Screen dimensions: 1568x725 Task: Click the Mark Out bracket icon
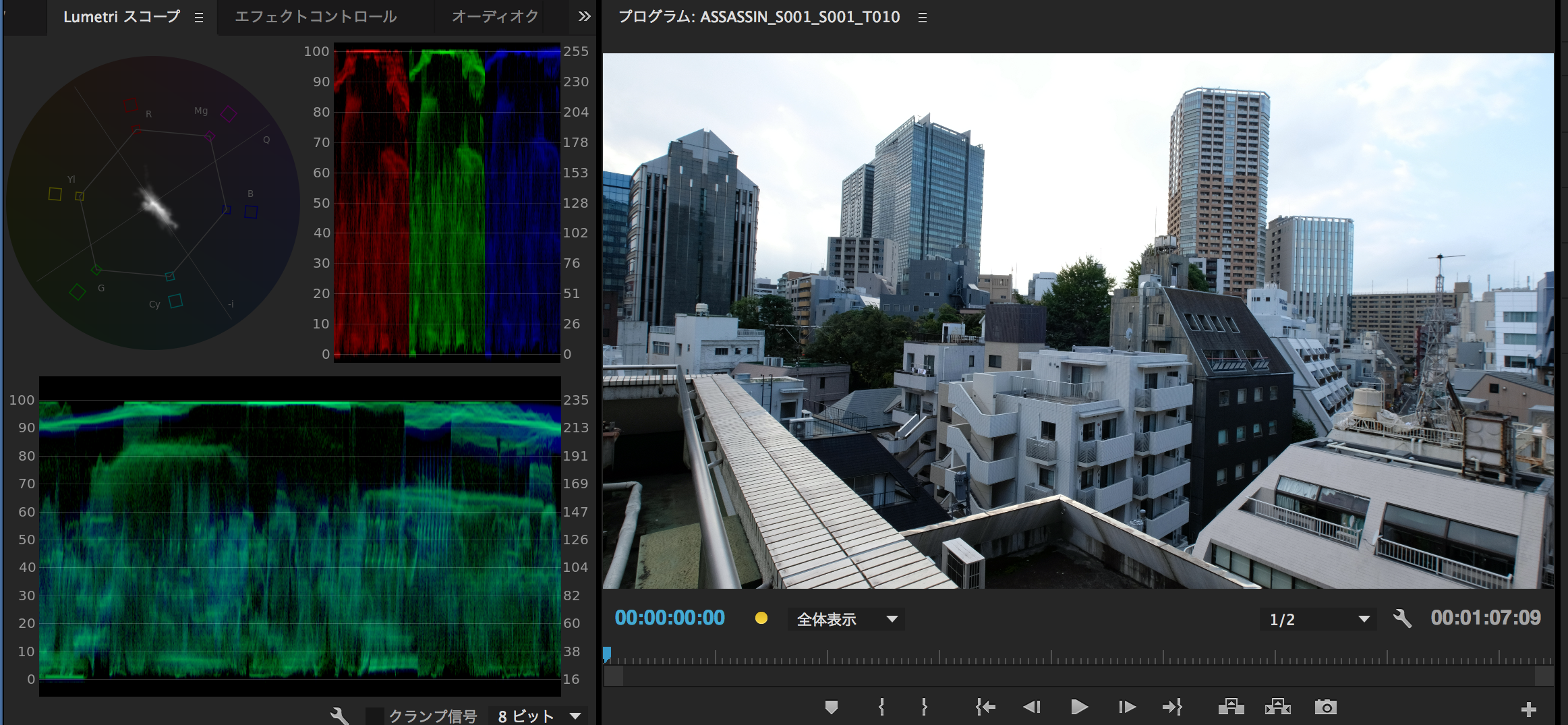point(924,707)
